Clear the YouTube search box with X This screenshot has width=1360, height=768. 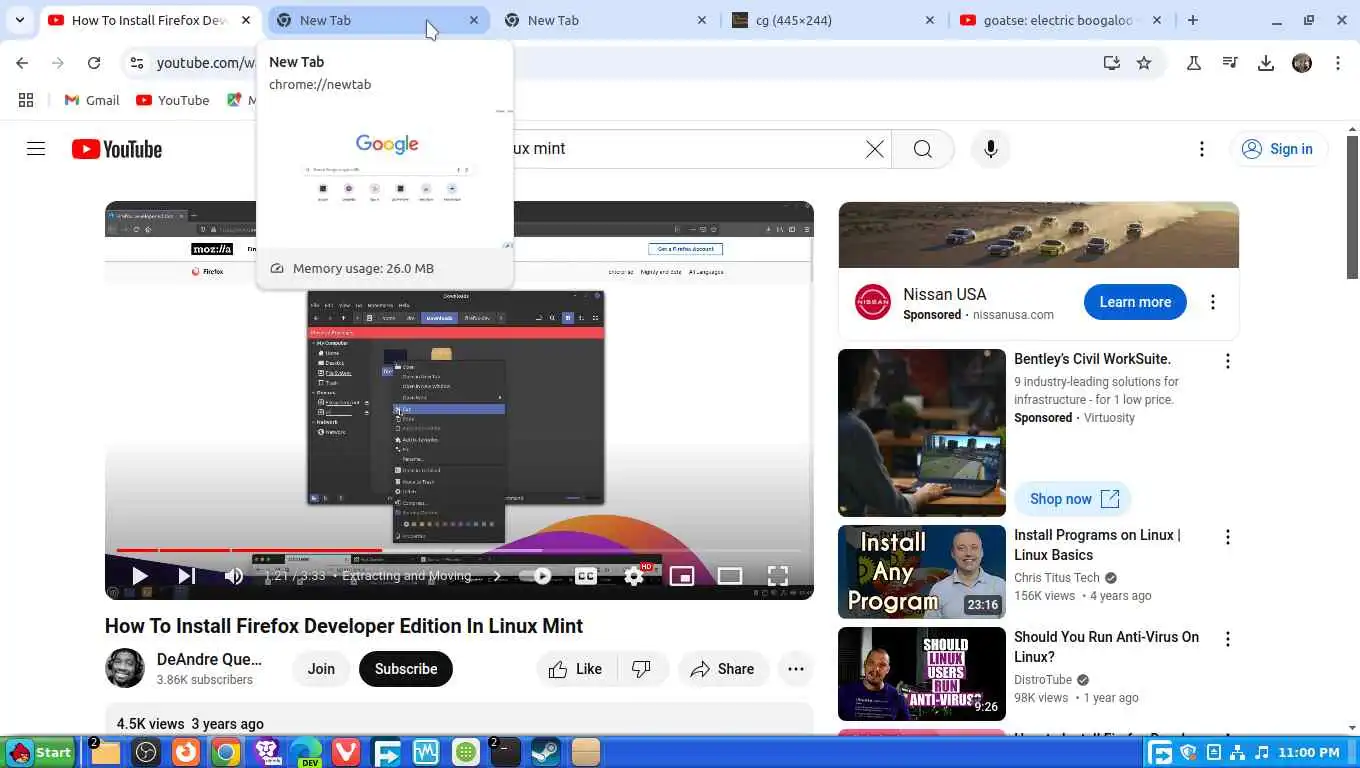(x=874, y=149)
